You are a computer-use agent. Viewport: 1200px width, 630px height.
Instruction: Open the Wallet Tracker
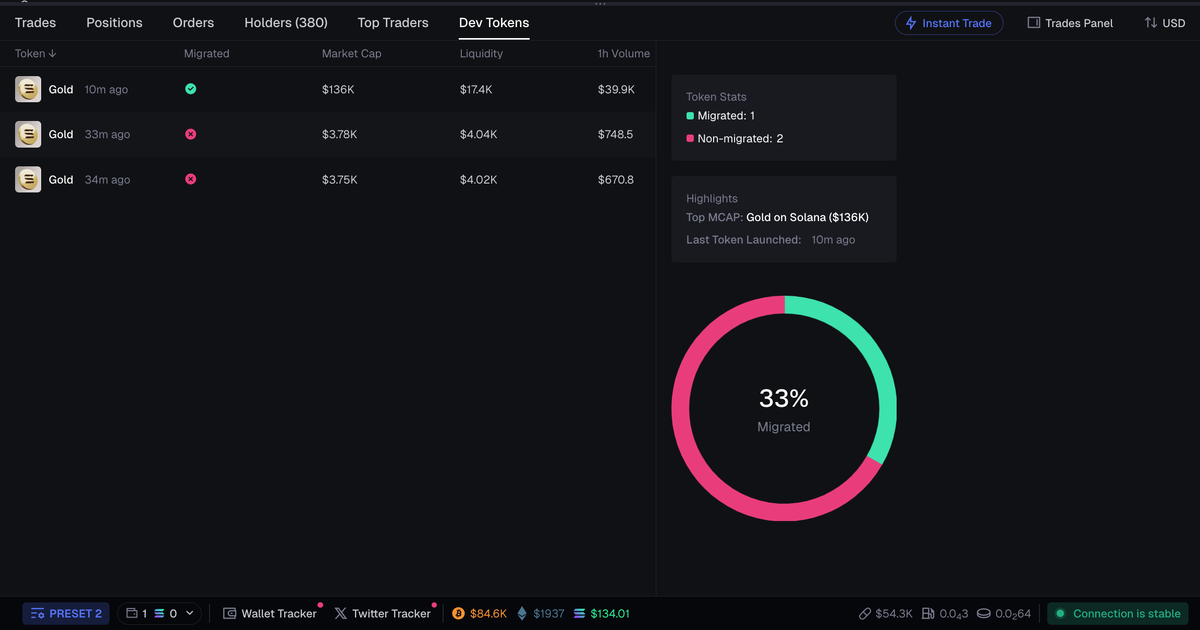pos(269,613)
